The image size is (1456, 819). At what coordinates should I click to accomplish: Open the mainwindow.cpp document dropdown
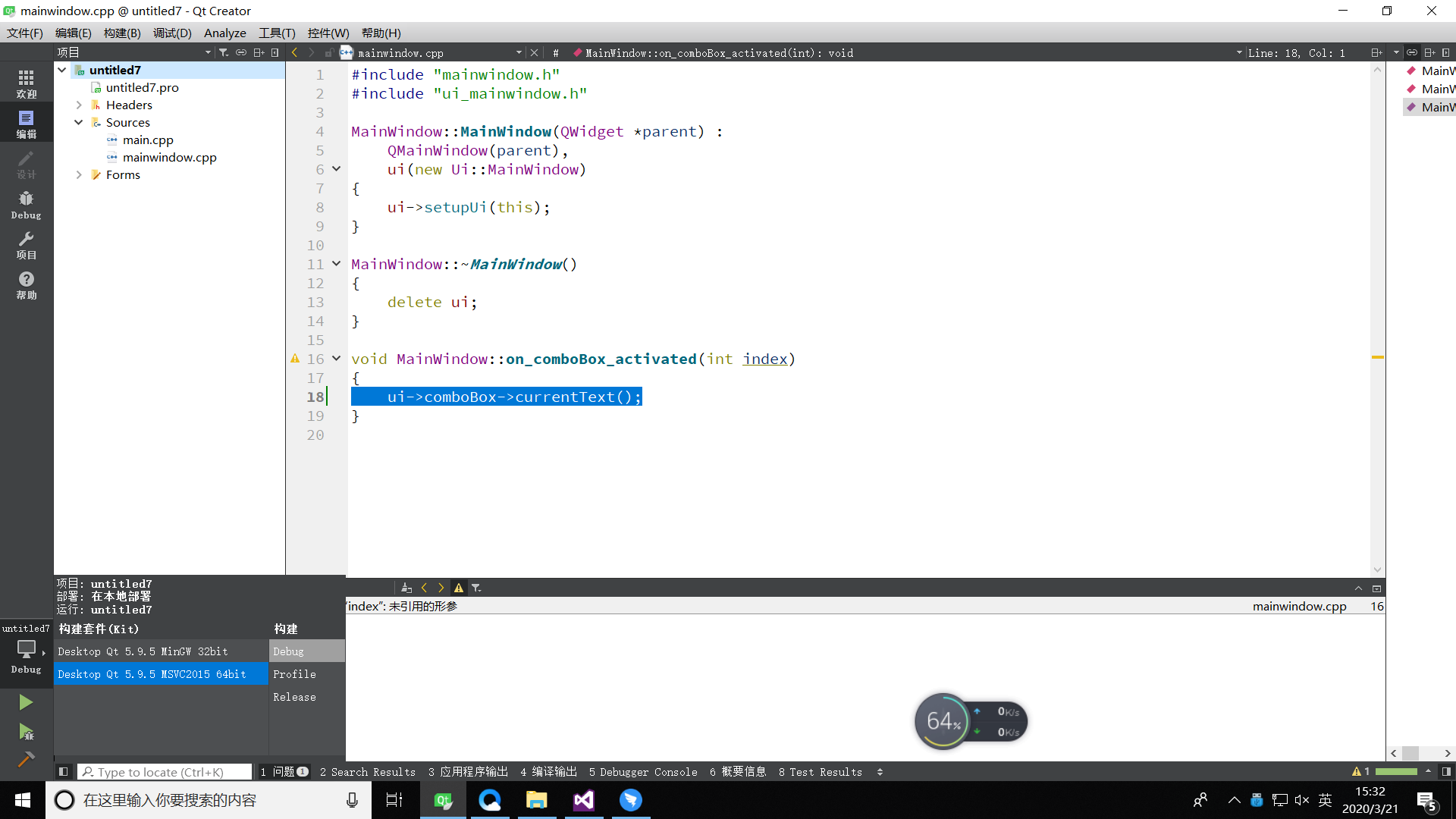(519, 53)
